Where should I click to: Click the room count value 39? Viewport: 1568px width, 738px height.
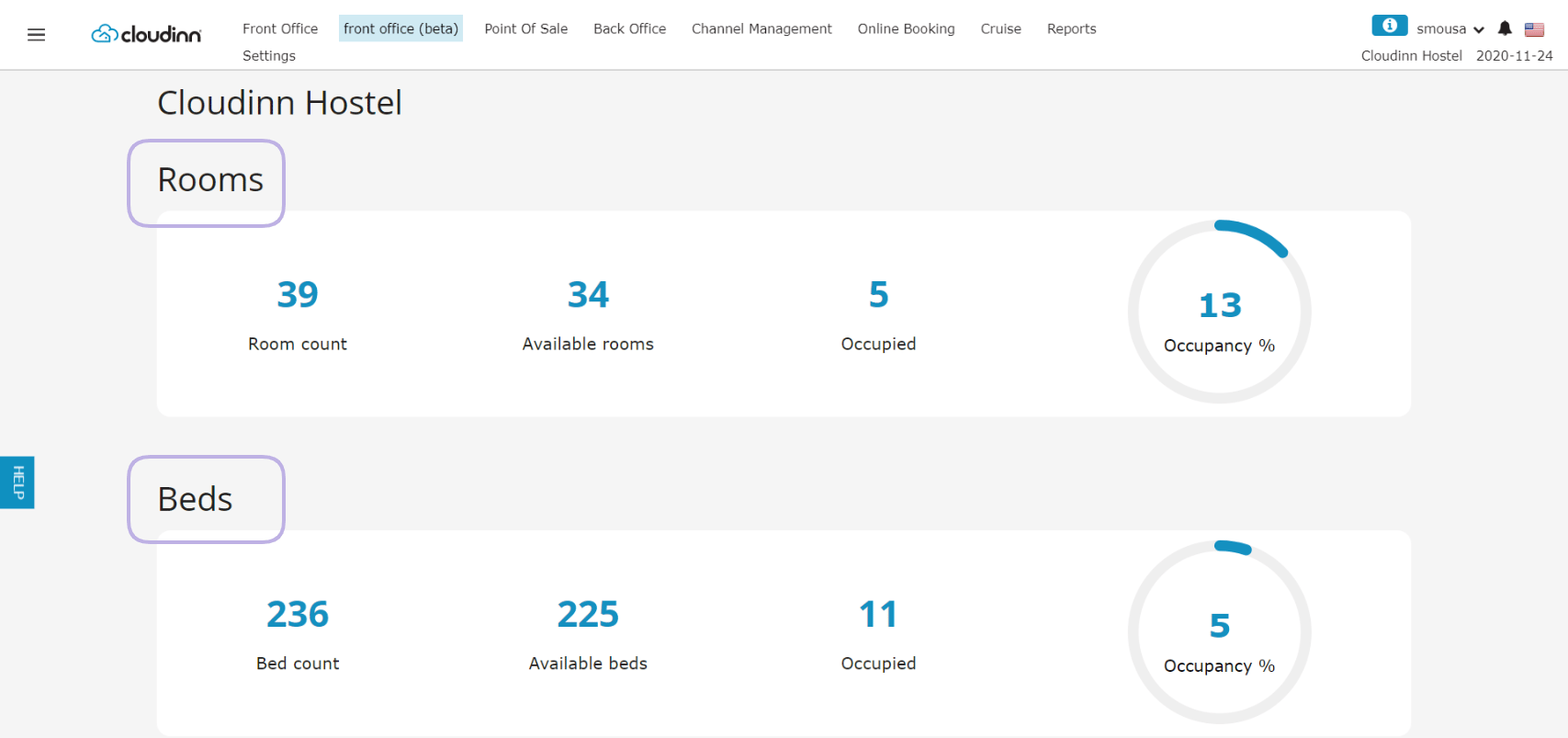298,294
